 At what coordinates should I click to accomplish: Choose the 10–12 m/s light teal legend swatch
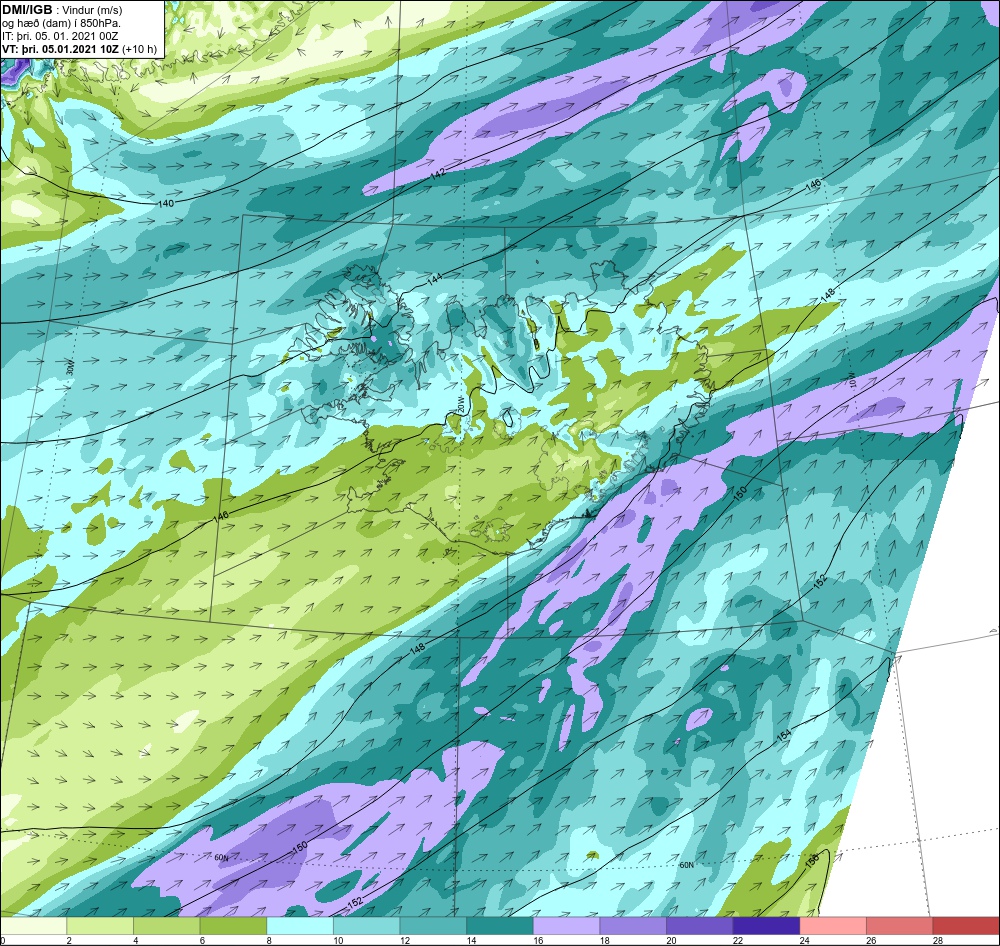coord(366,926)
